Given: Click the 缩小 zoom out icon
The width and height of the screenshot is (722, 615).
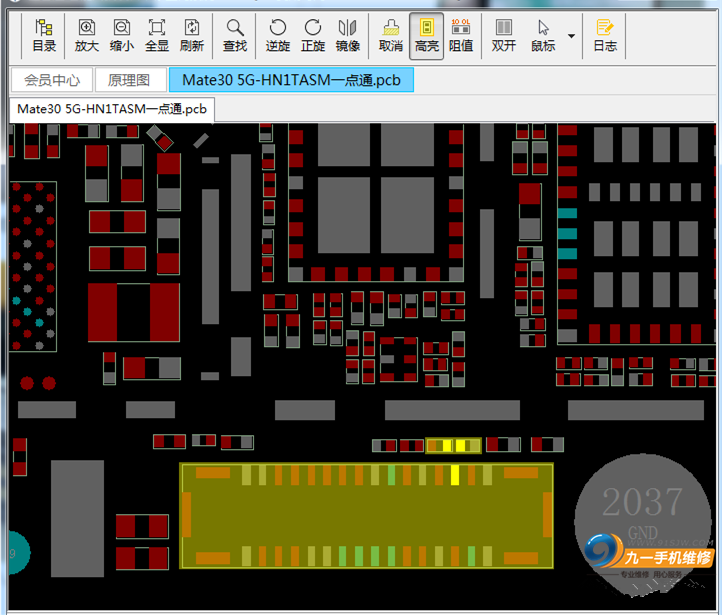Looking at the screenshot, I should coord(122,36).
